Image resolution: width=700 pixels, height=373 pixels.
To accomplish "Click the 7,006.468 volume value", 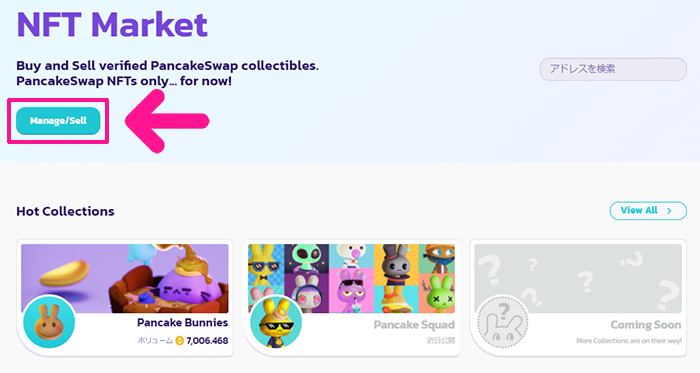I will point(207,341).
